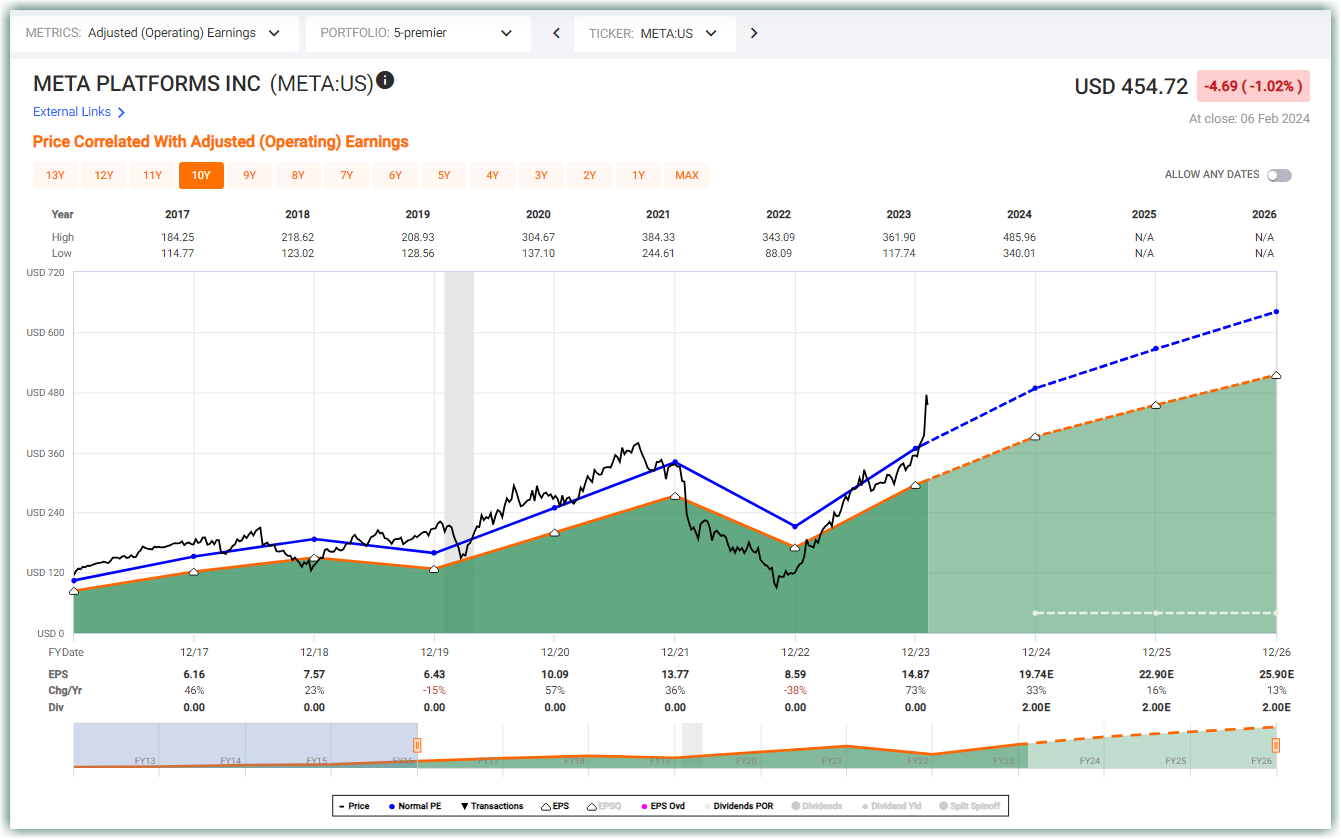Click the -38% yearly change value

point(795,690)
